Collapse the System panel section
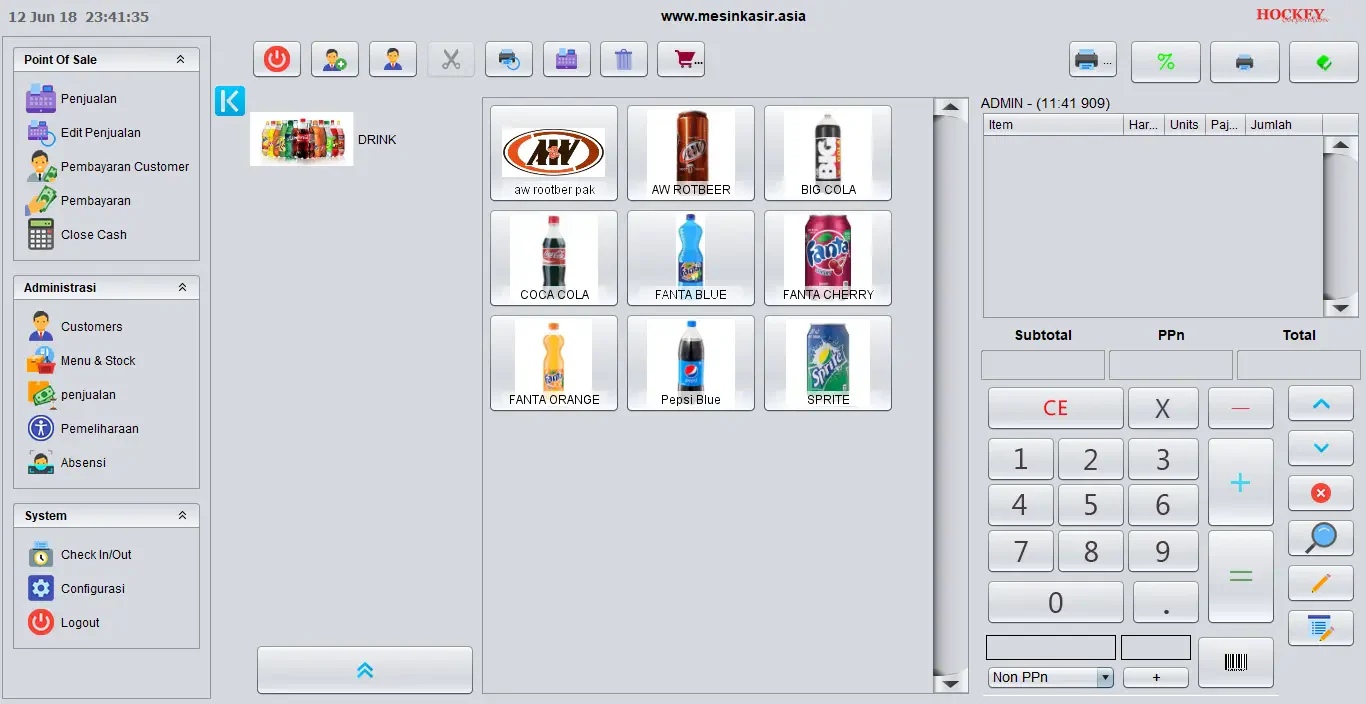This screenshot has width=1366, height=704. [x=182, y=515]
